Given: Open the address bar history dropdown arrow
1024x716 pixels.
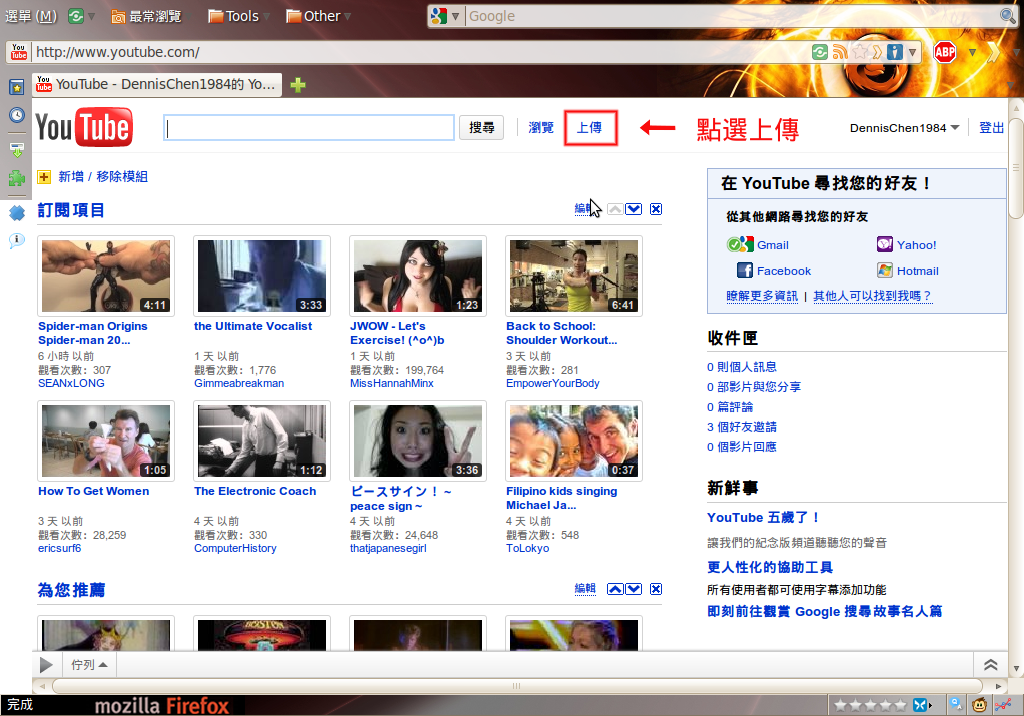Looking at the screenshot, I should pyautogui.click(x=912, y=52).
